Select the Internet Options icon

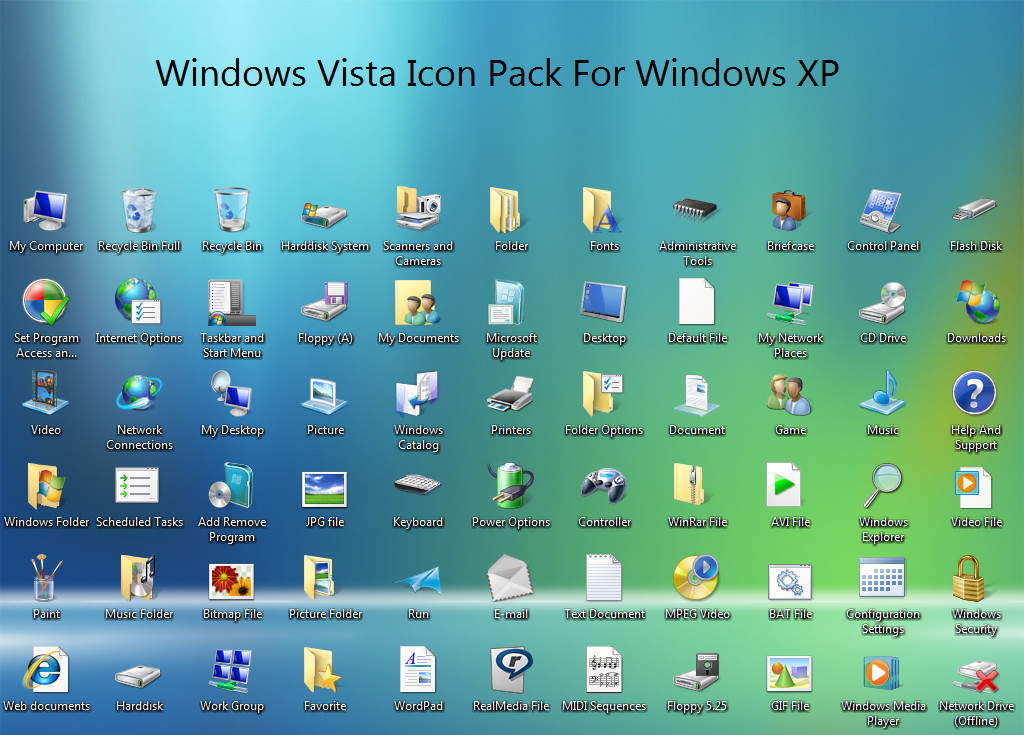tap(138, 301)
